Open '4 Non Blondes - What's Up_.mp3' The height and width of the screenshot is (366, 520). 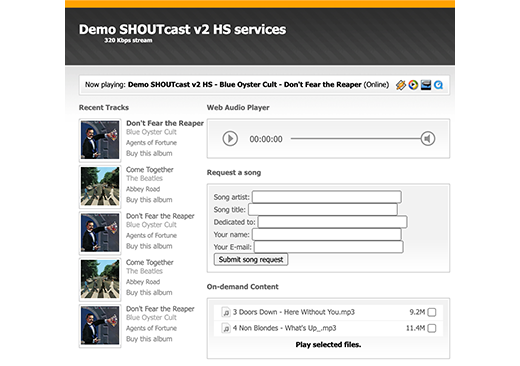pyautogui.click(x=284, y=328)
